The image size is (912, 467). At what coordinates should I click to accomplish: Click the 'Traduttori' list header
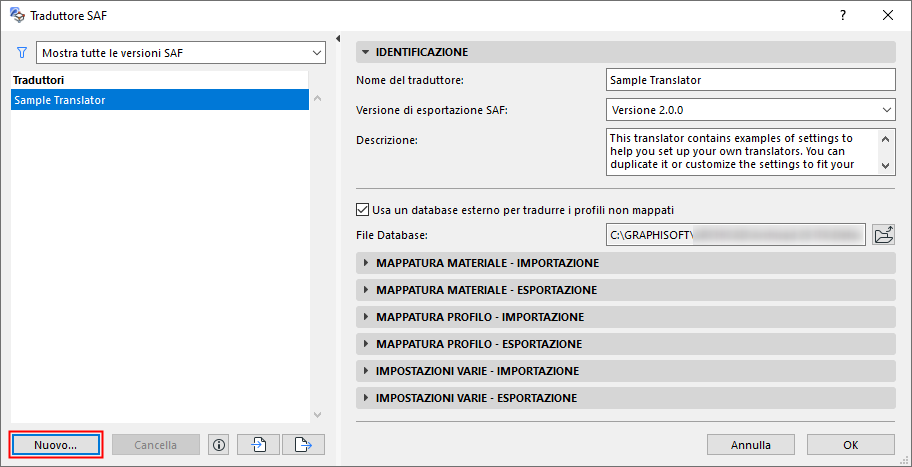159,80
